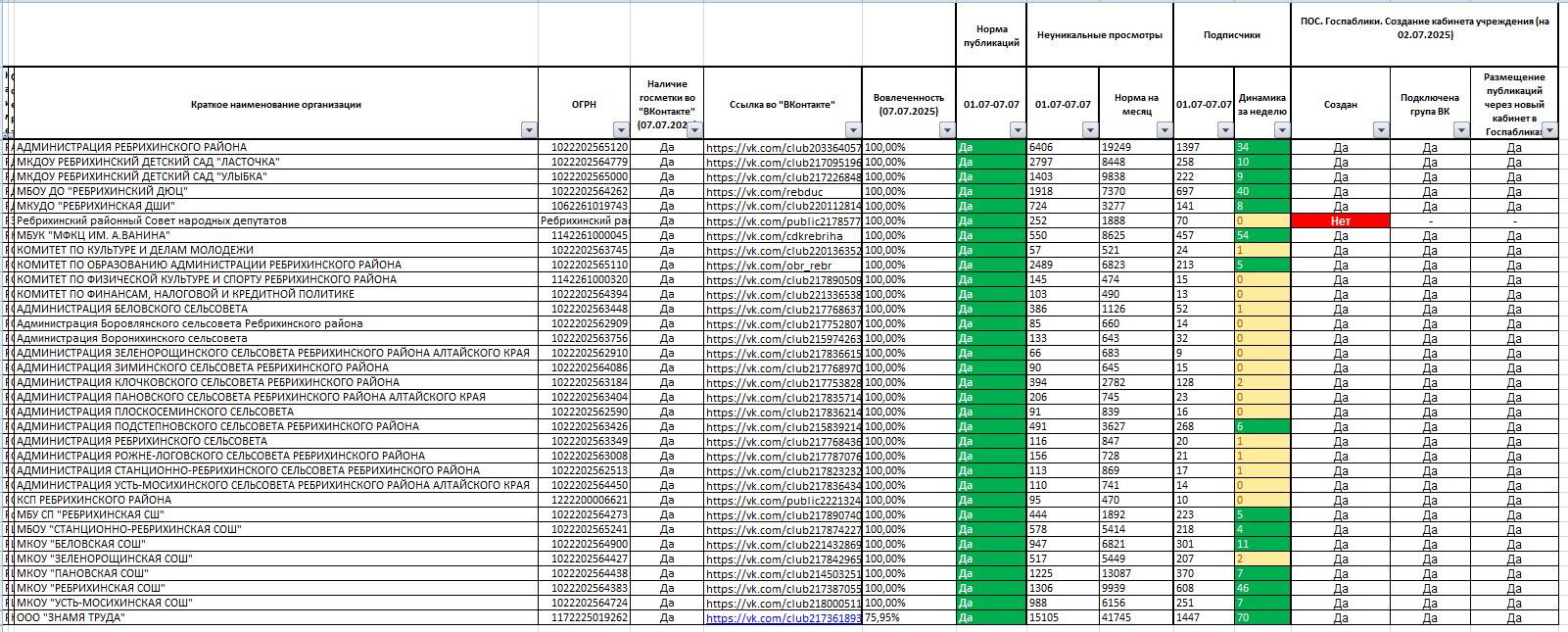This screenshot has height=632, width=1568.
Task: Expand filter for Наличие госметки во ВКонтакте
Action: [x=695, y=130]
